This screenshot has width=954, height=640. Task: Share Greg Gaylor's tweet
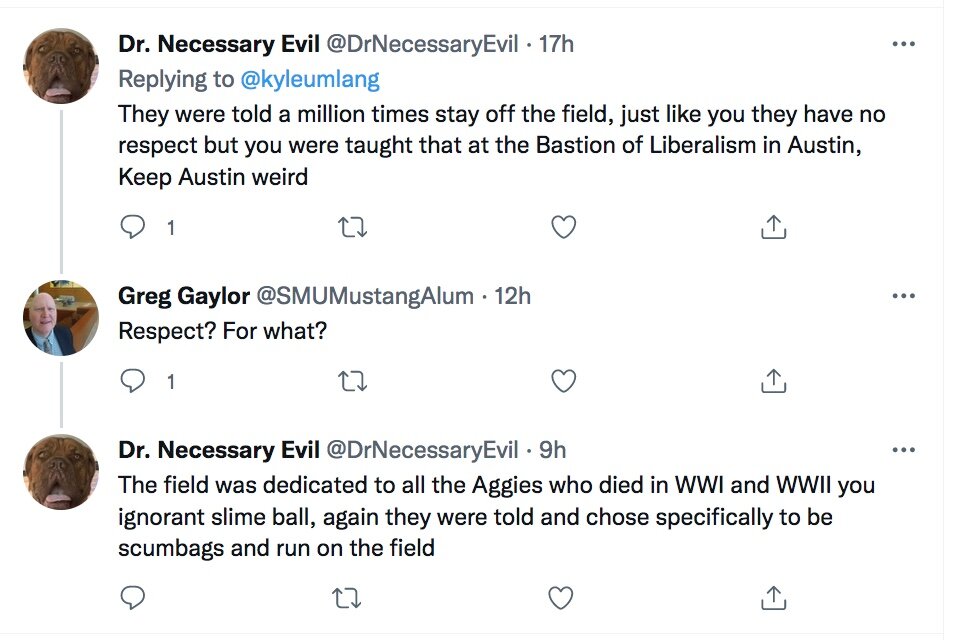(773, 381)
